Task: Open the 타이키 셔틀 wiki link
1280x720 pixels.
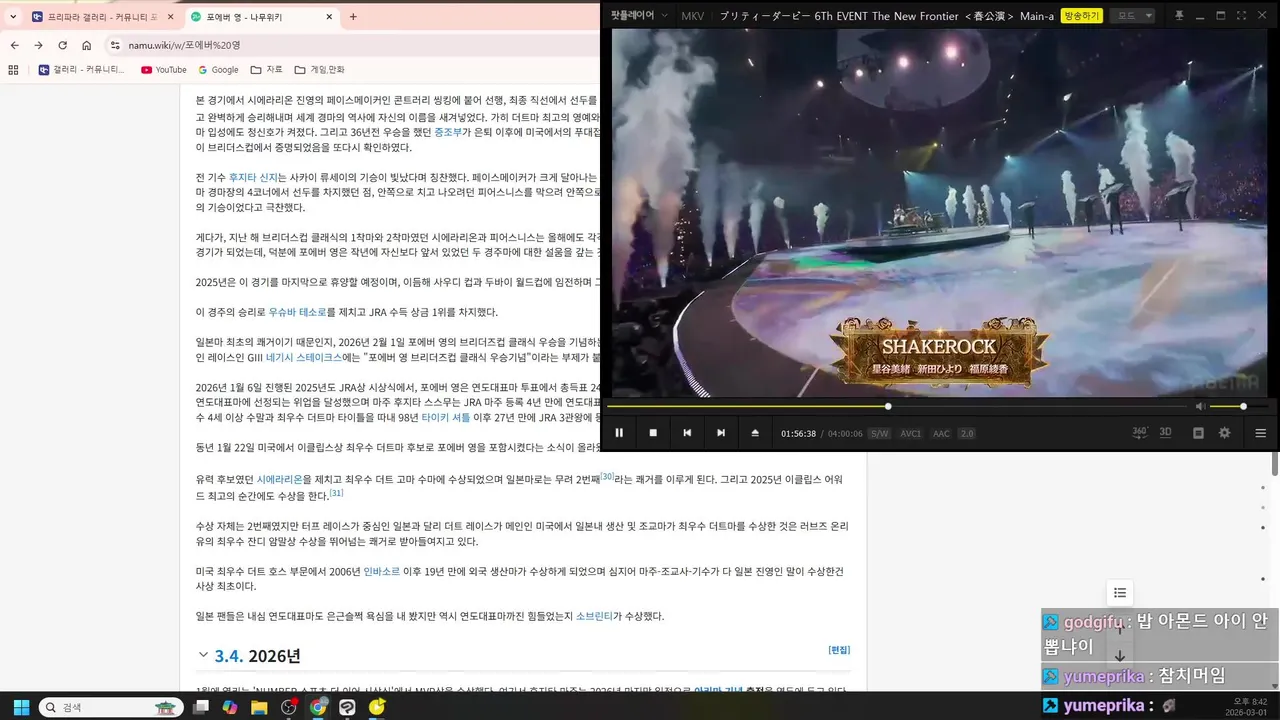Action: pos(446,417)
